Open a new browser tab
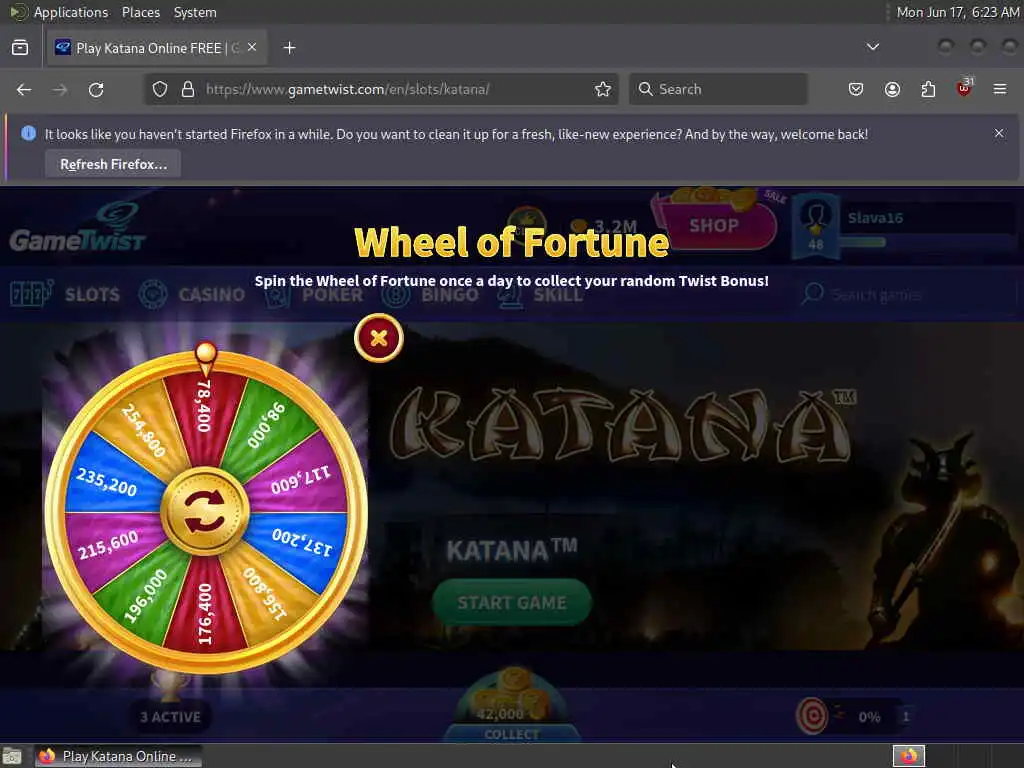 (x=290, y=48)
